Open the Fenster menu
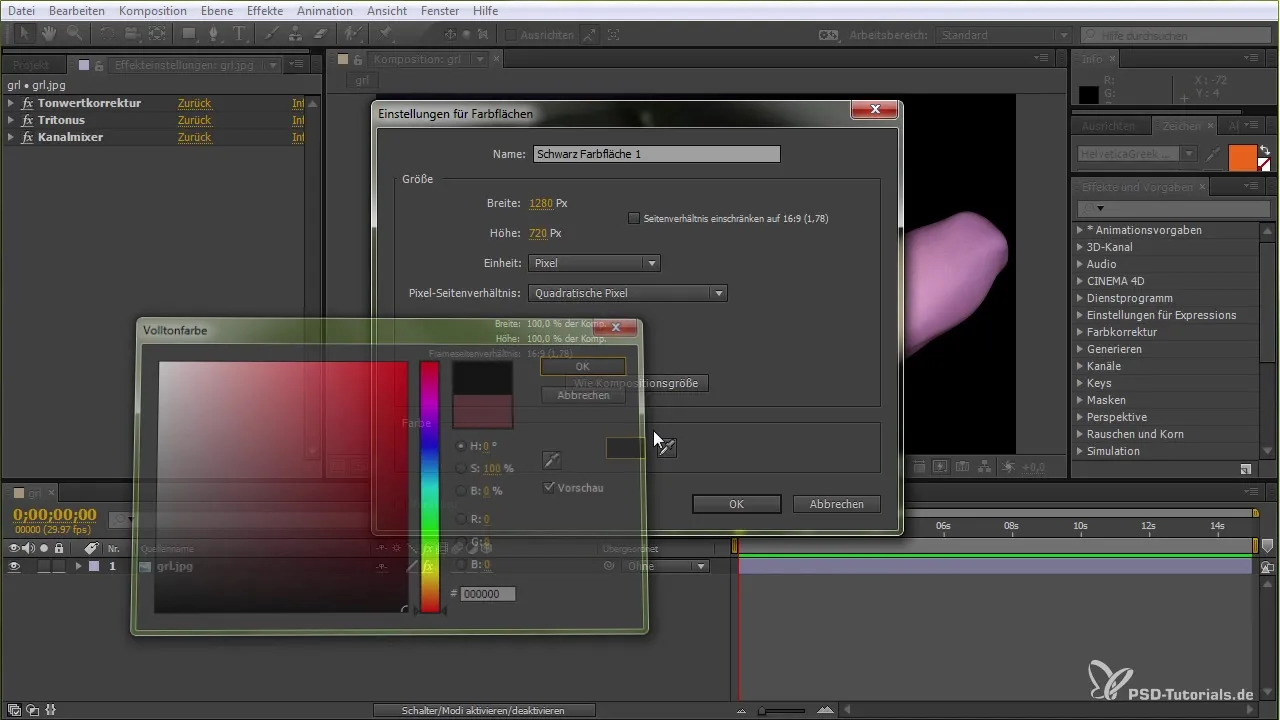This screenshot has height=720, width=1280. click(440, 10)
